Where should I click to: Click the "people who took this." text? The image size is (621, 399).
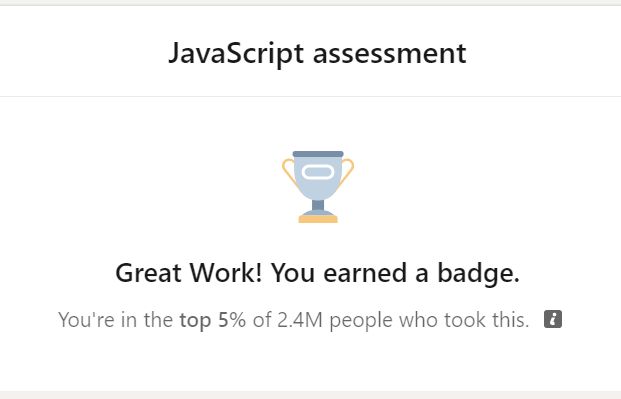pos(429,320)
